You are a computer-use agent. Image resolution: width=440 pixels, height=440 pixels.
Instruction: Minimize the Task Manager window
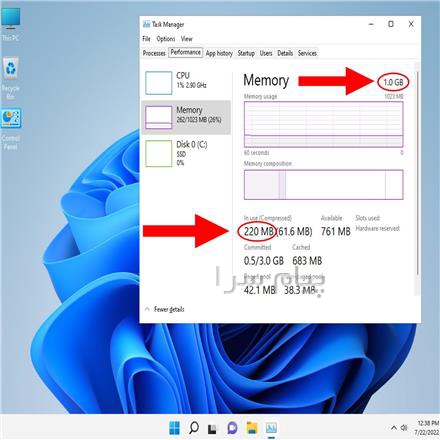point(371,24)
